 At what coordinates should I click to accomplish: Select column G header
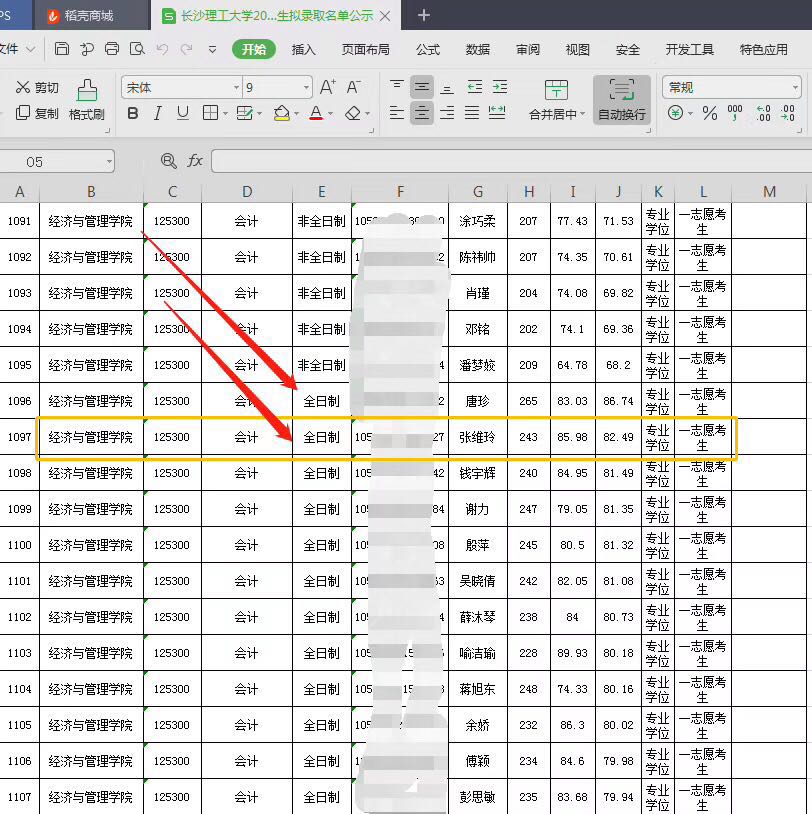478,192
